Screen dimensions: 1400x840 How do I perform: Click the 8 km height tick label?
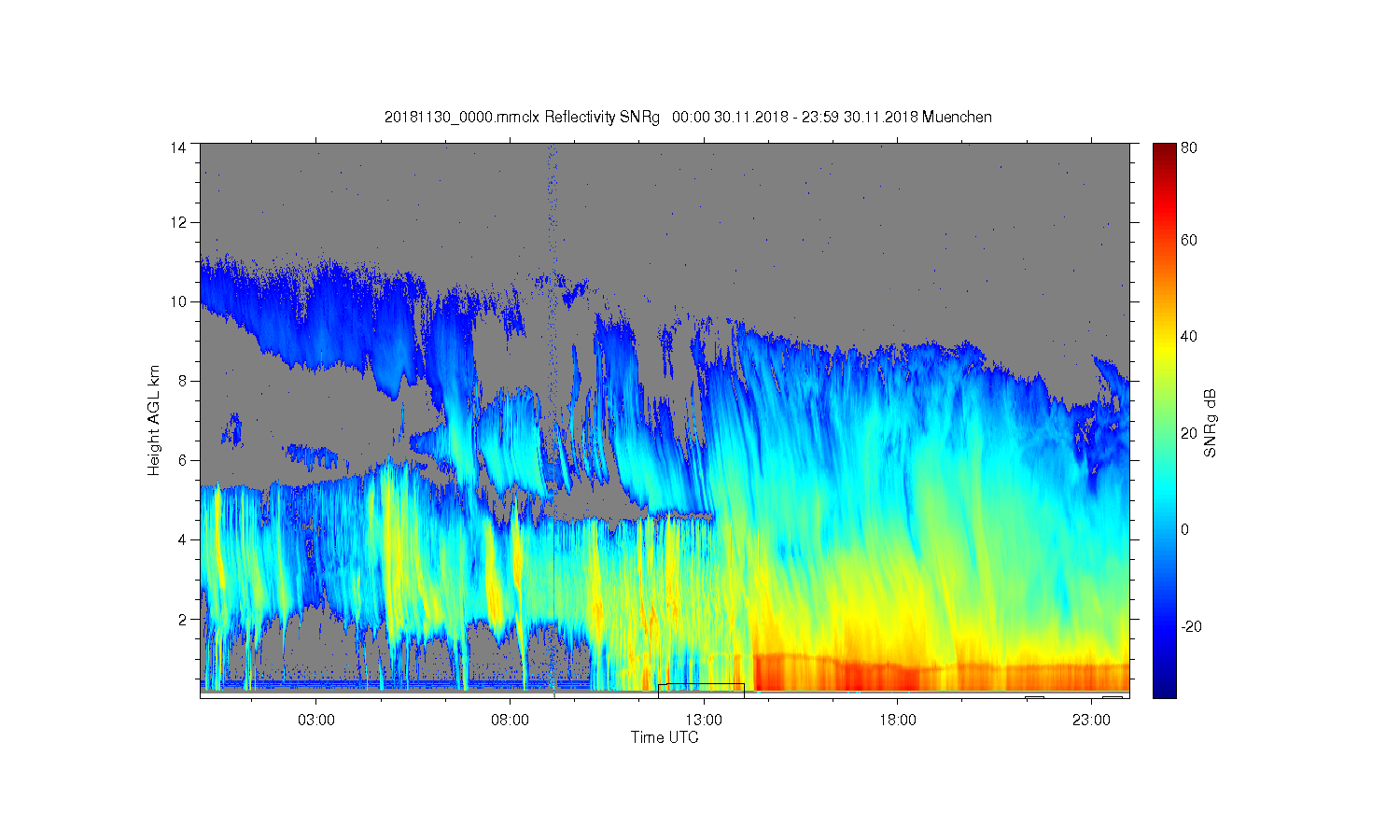click(x=182, y=381)
